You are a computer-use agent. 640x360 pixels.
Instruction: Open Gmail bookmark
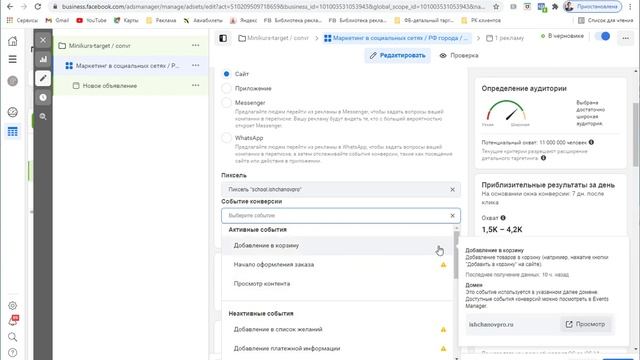coord(57,20)
